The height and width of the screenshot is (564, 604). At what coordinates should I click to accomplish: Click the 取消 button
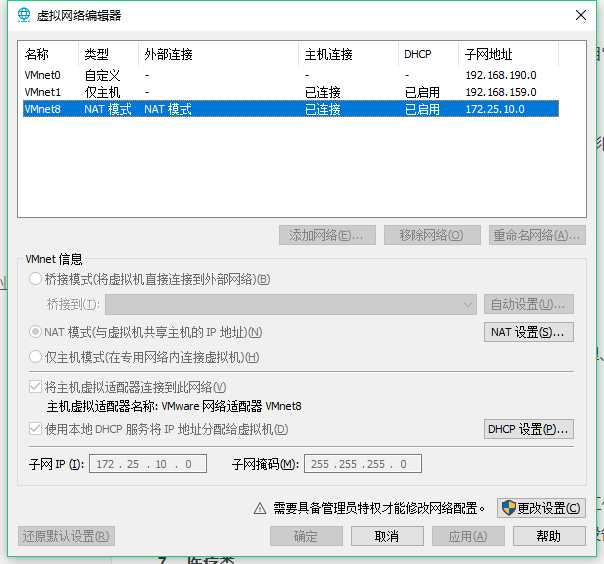point(387,536)
